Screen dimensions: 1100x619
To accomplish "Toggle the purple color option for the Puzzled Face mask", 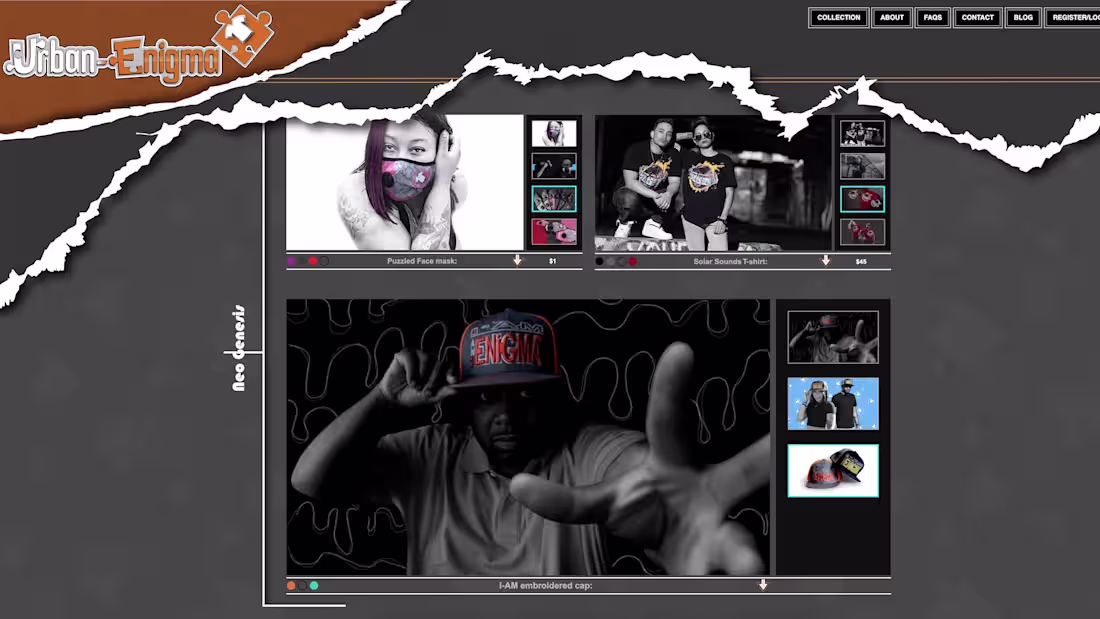I will tap(291, 261).
